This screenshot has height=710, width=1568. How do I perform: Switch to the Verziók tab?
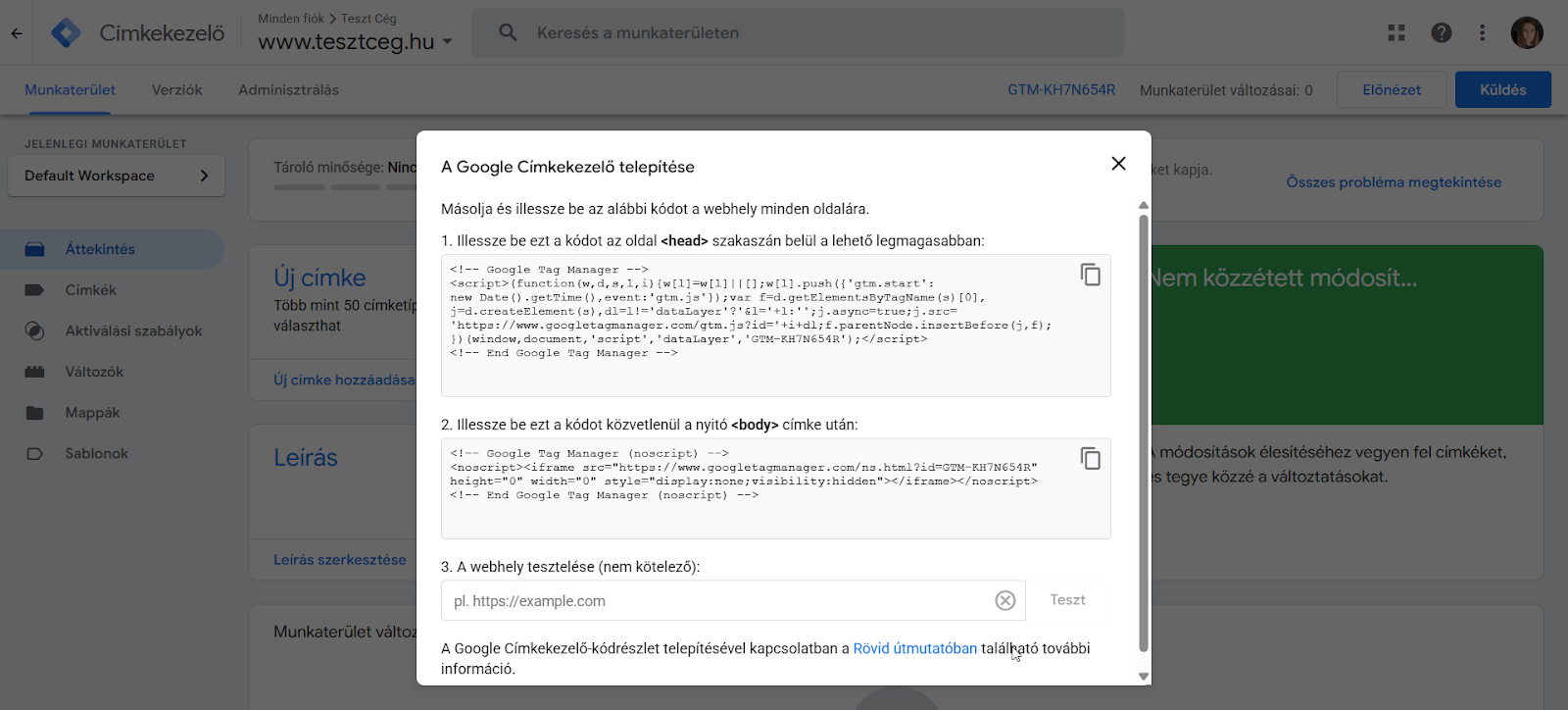(x=176, y=89)
